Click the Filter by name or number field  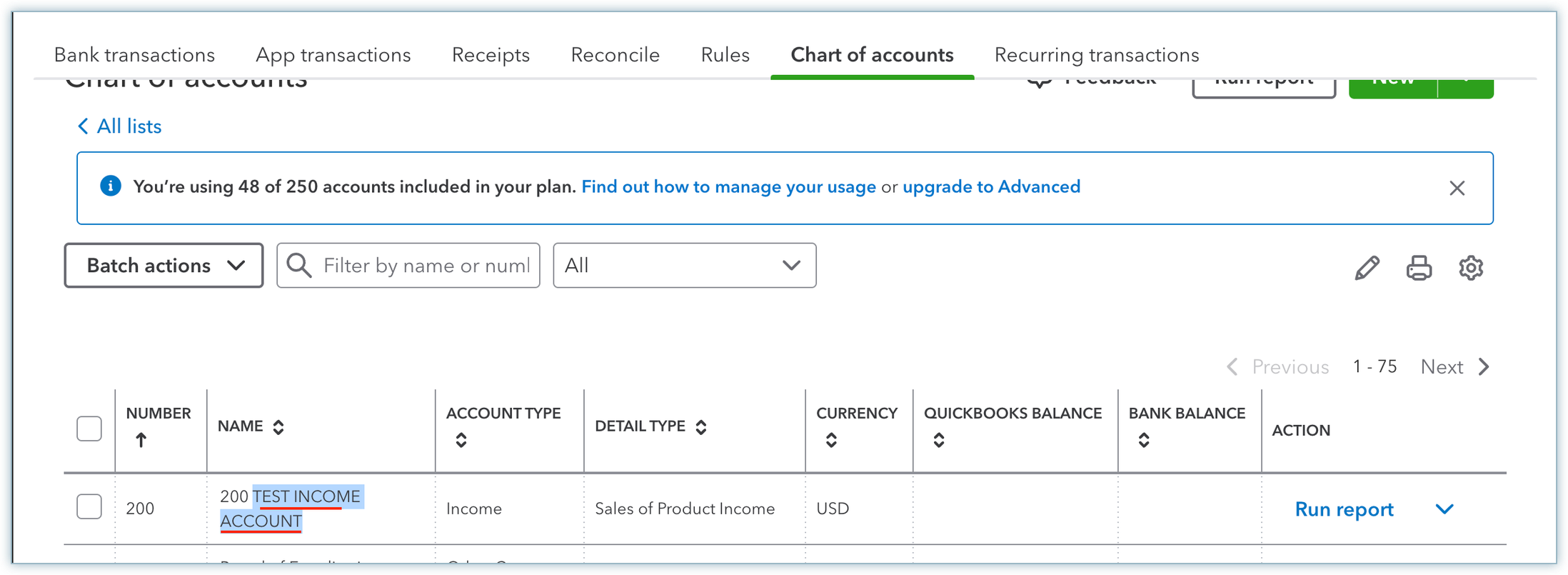click(x=426, y=266)
